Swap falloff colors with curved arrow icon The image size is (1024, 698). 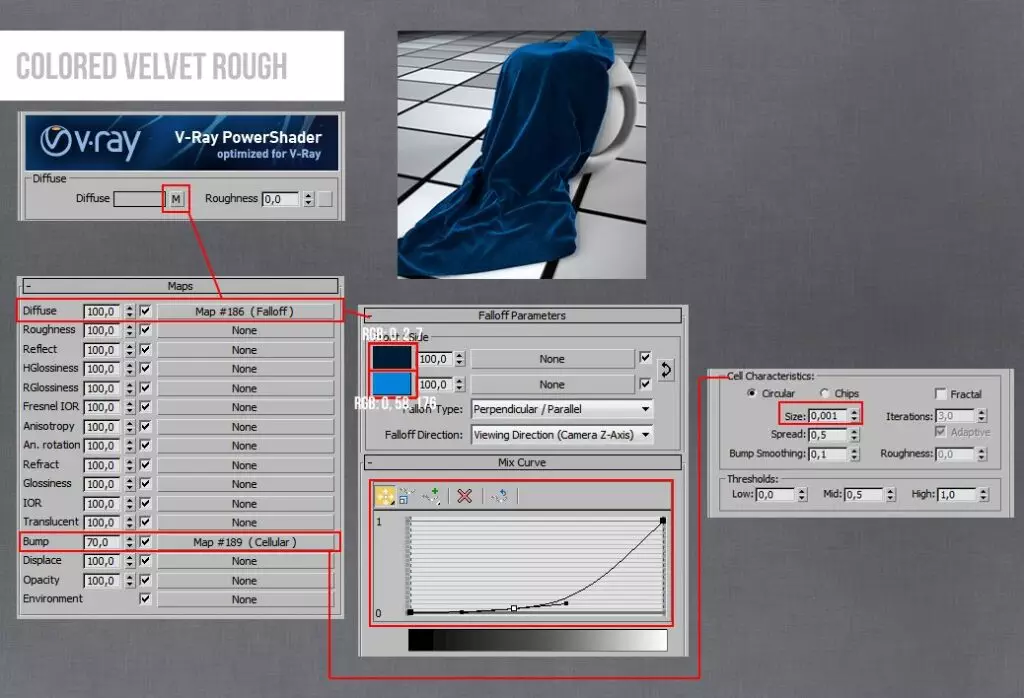coord(665,371)
